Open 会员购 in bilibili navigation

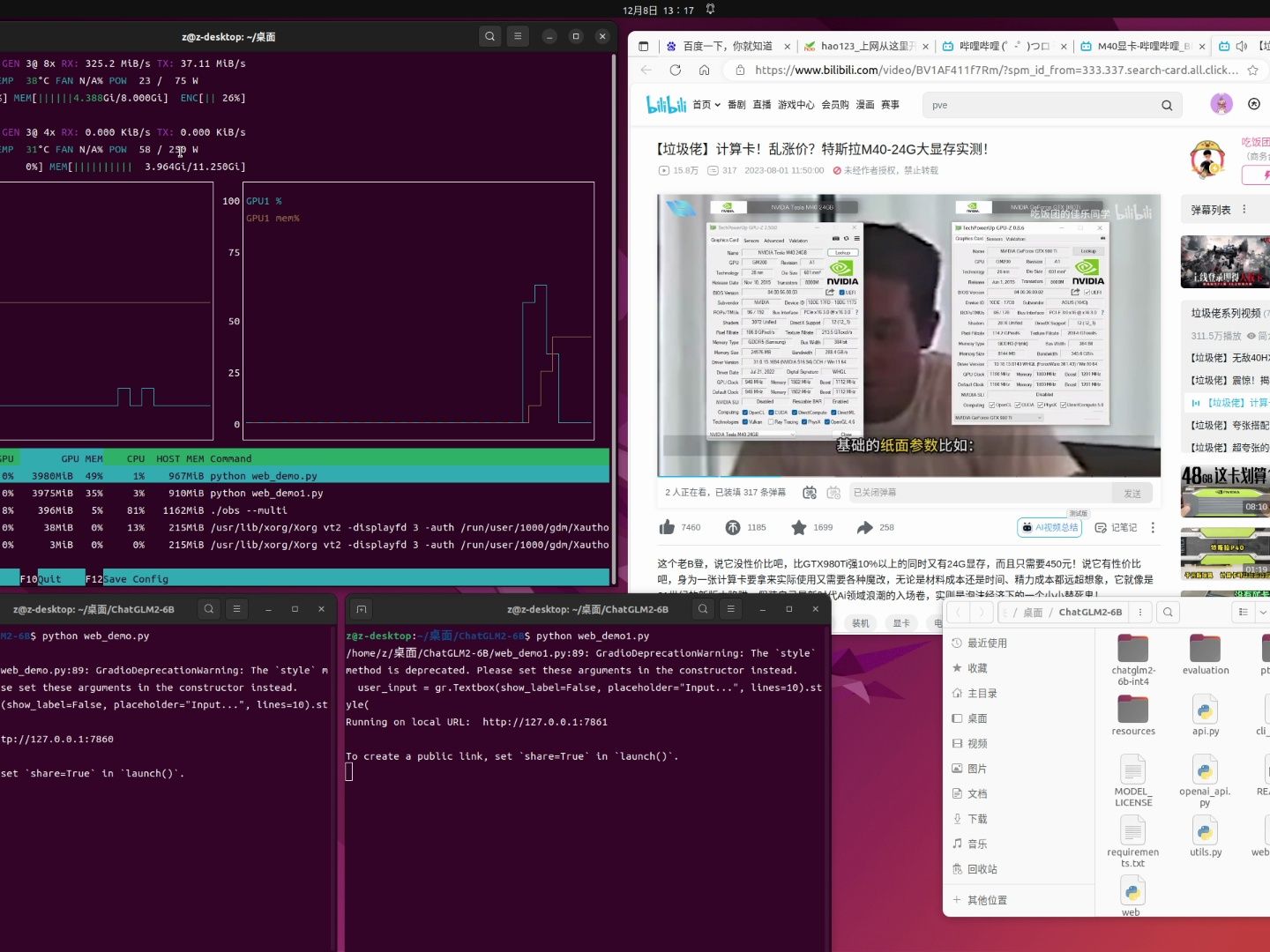834,105
